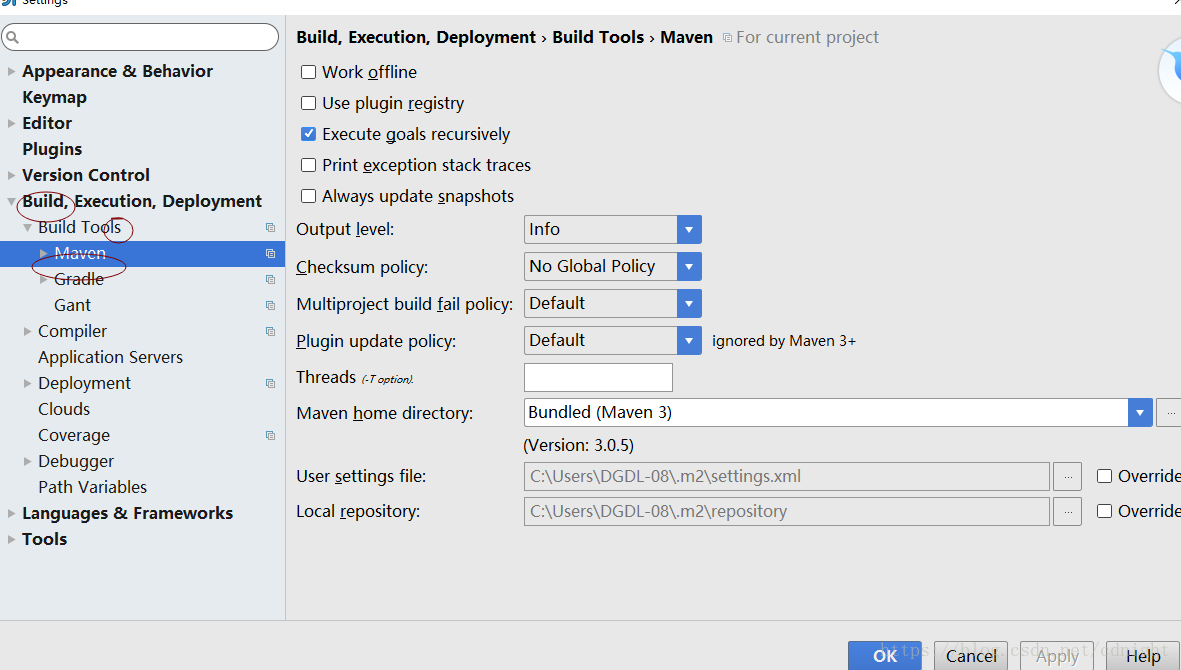The width and height of the screenshot is (1181, 670).
Task: Enable Use plugin registry checkbox
Action: point(308,103)
